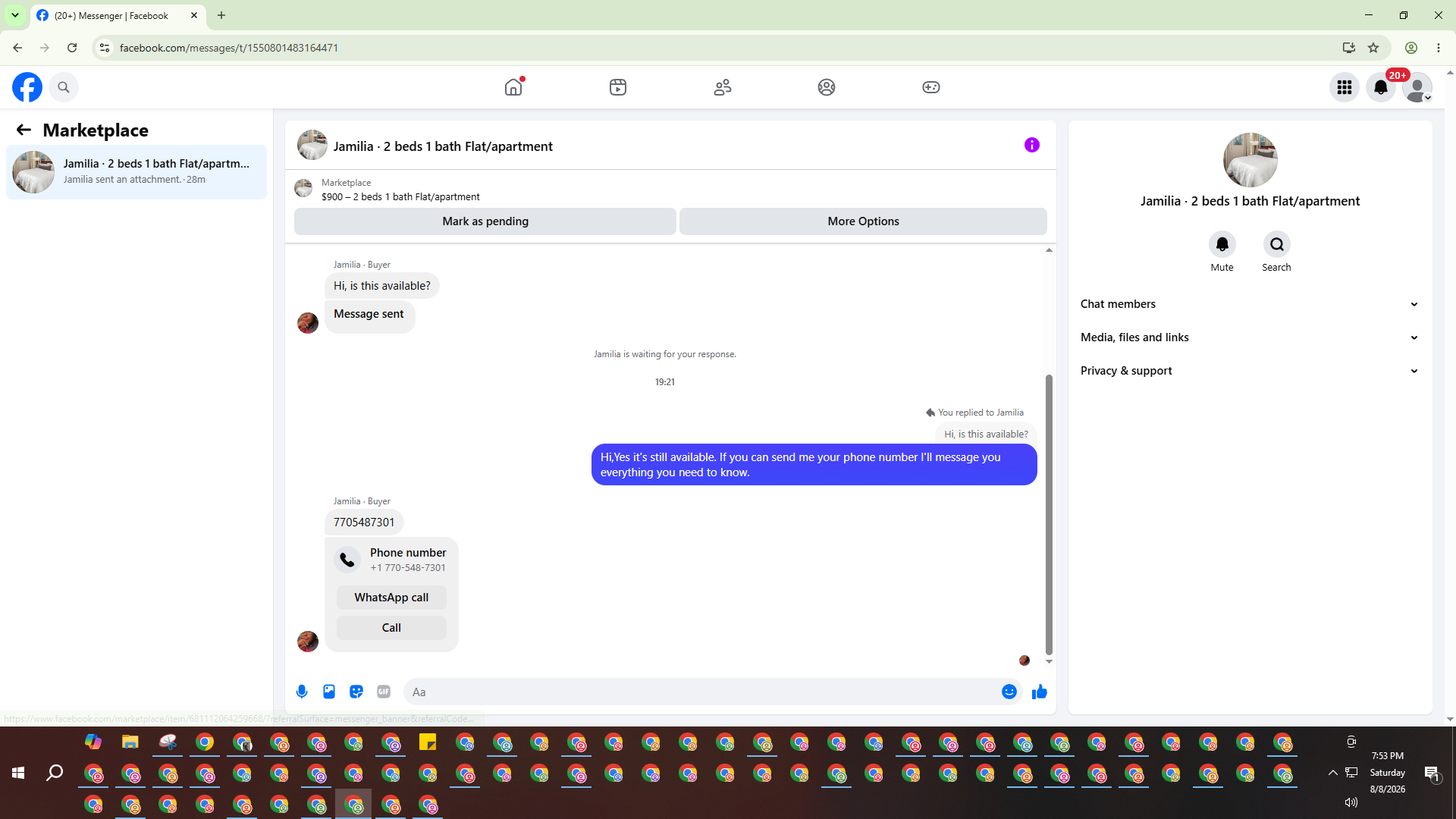Search in conversation with the Search icon
1456x819 pixels.
(1277, 244)
